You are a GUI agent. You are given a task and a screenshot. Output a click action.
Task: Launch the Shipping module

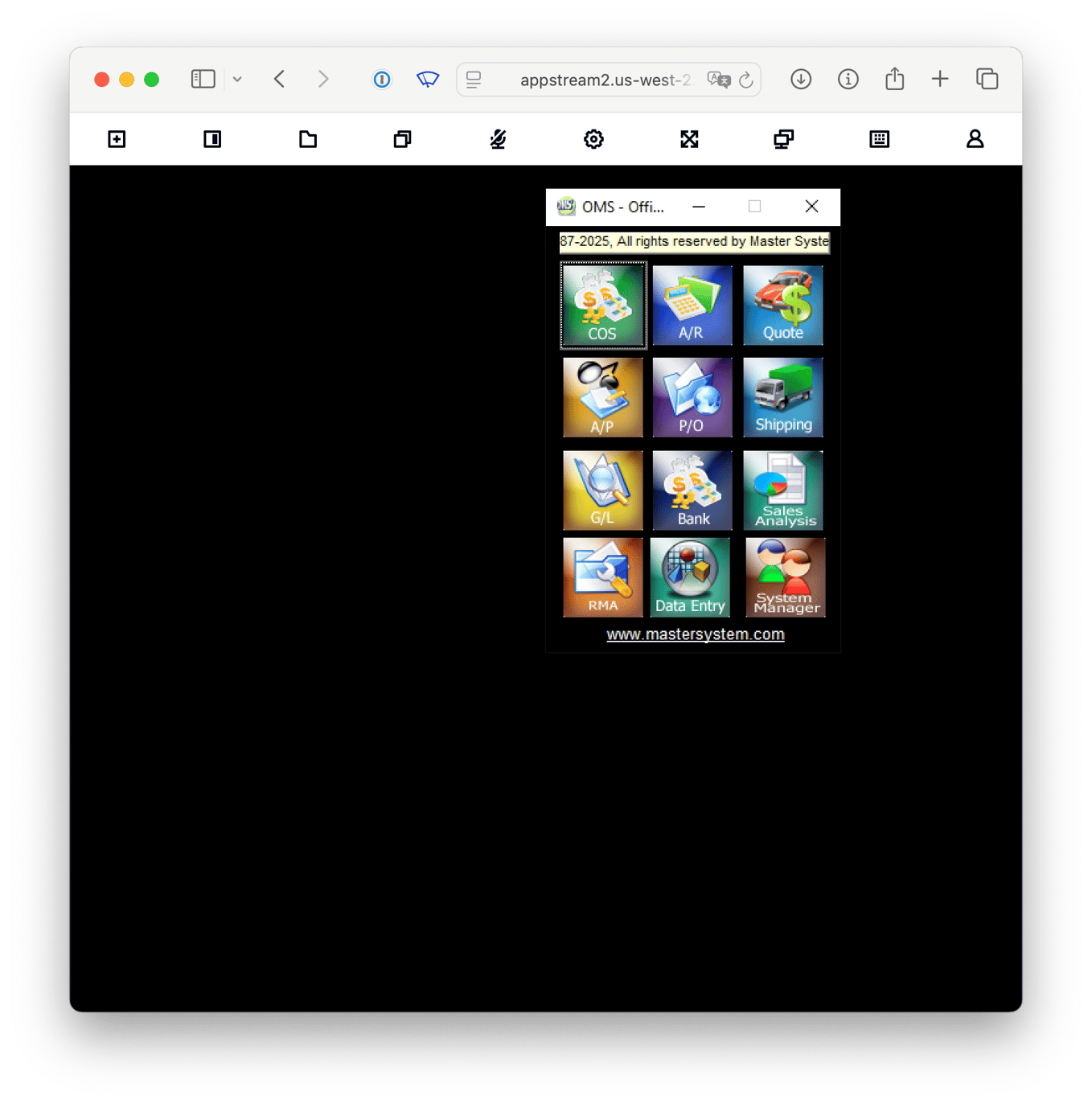pyautogui.click(x=782, y=396)
